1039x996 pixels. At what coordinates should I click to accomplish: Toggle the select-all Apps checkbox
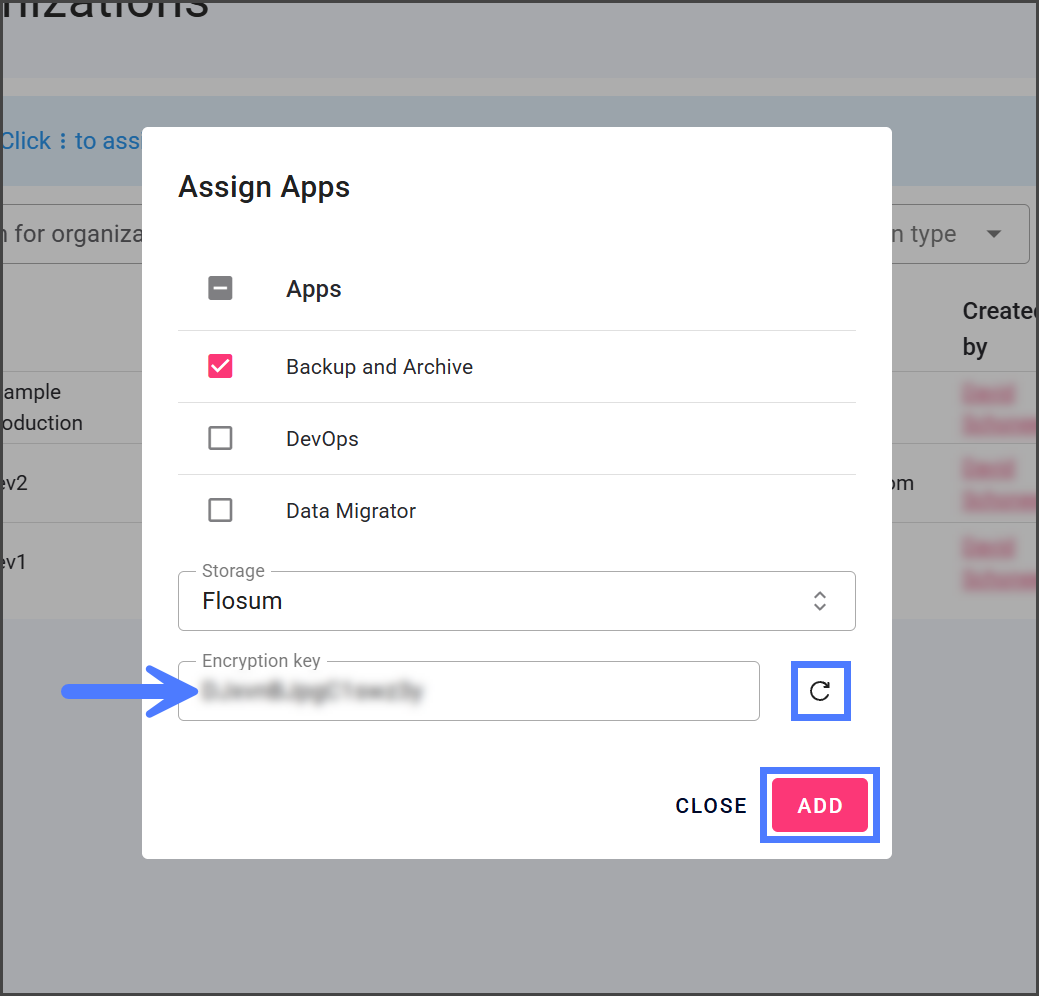(x=220, y=289)
